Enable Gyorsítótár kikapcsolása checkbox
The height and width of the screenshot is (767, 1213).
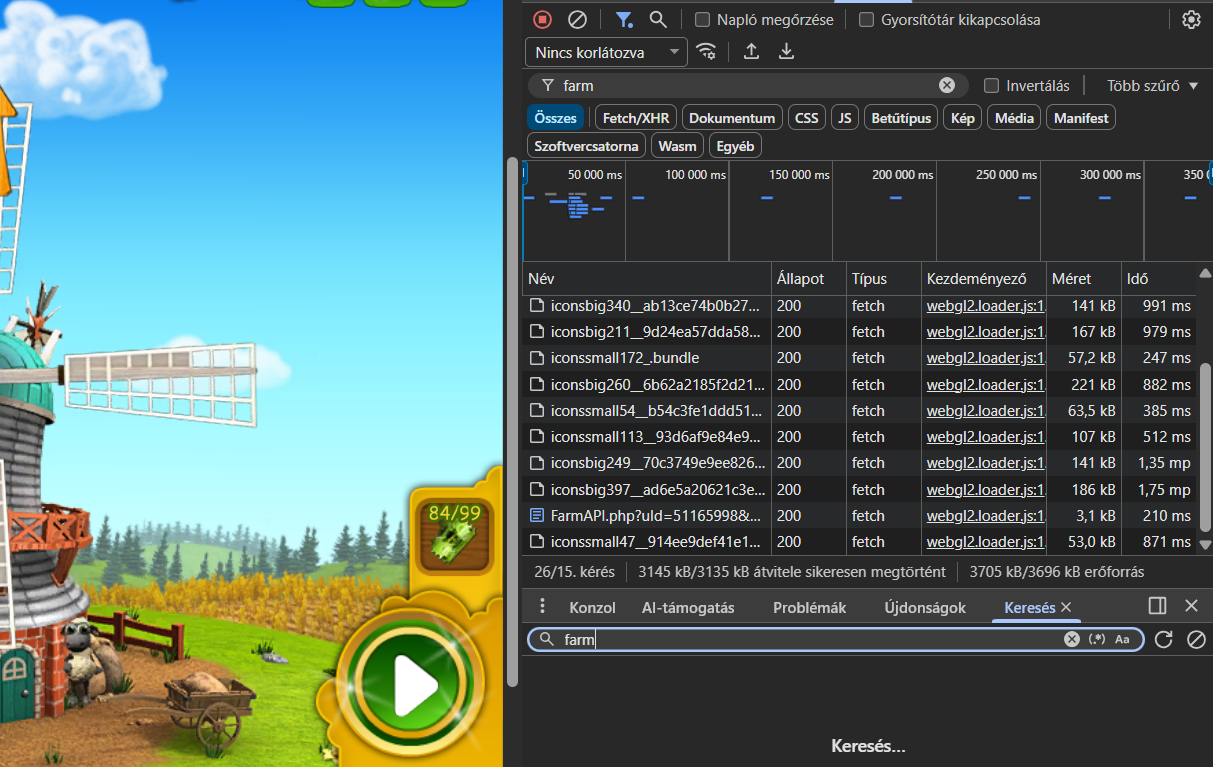coord(867,19)
